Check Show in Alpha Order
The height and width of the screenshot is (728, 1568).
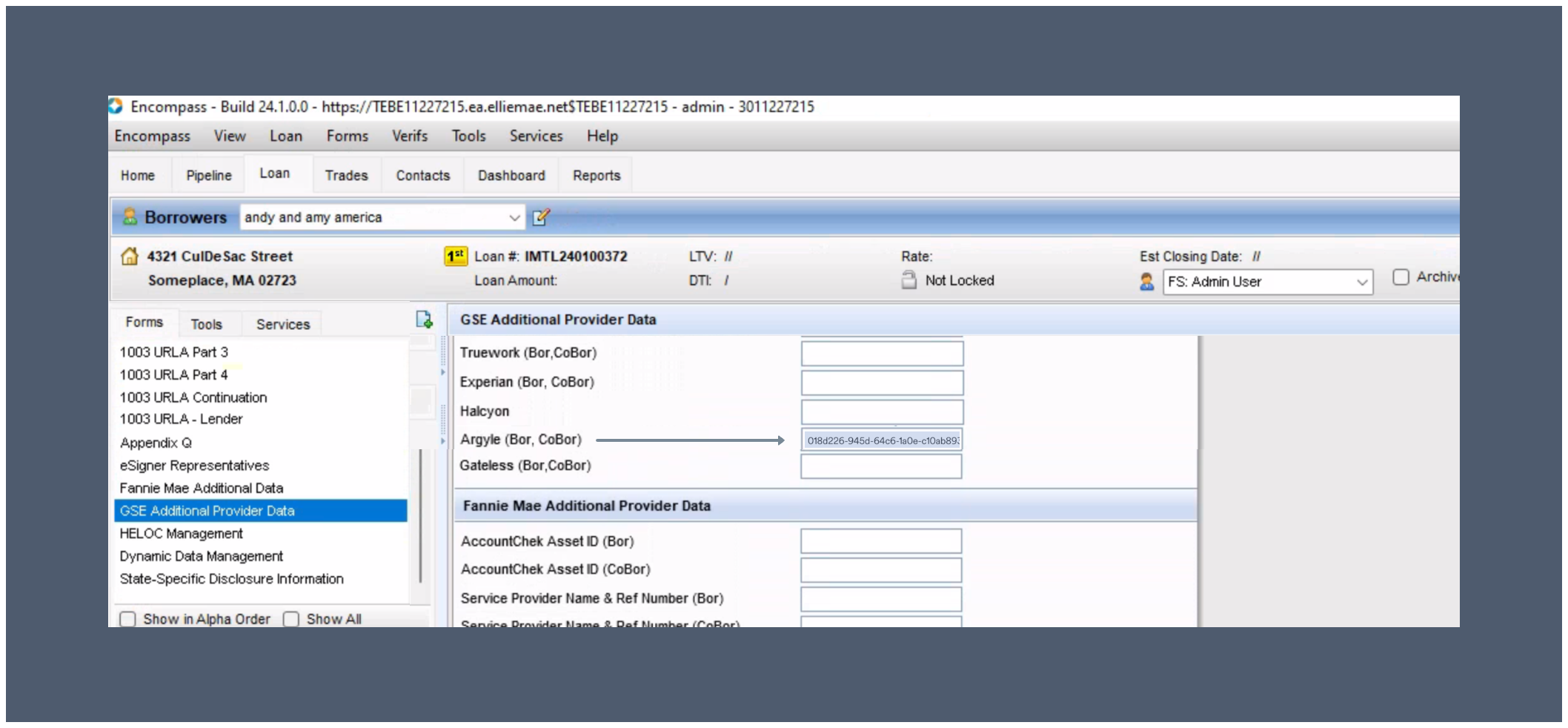[128, 618]
